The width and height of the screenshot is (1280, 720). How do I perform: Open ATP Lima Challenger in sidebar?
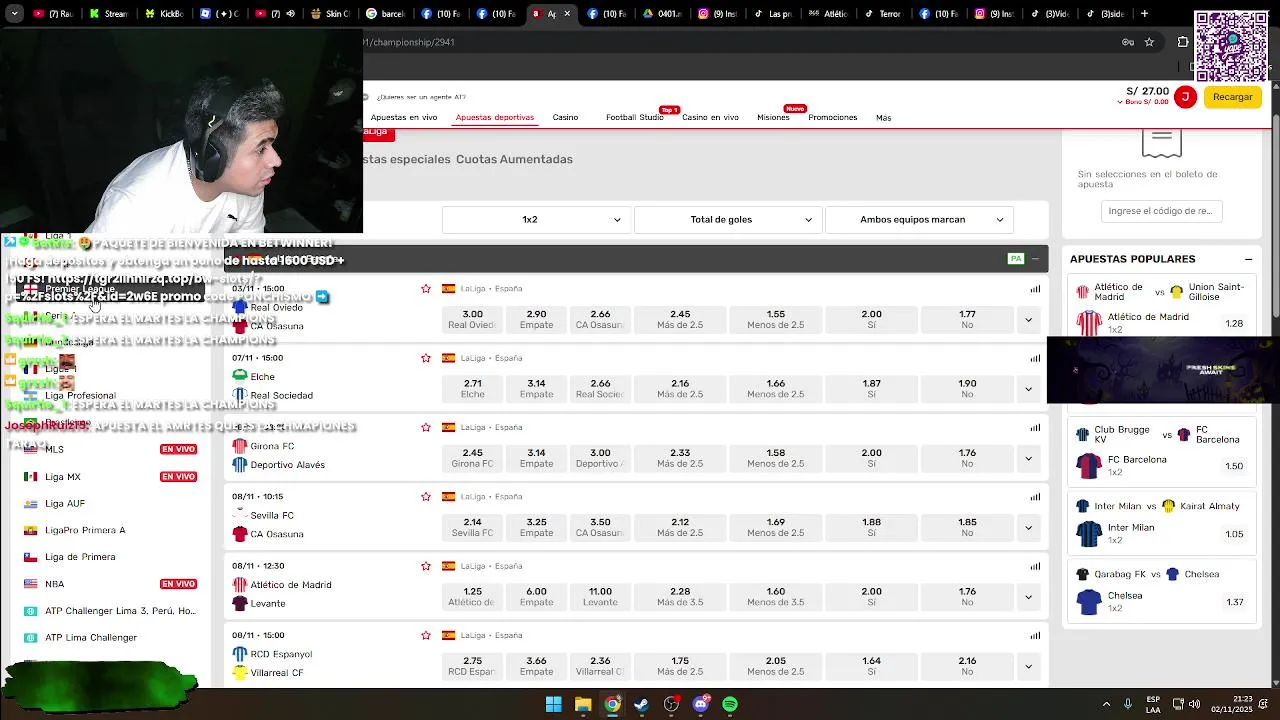(x=91, y=637)
